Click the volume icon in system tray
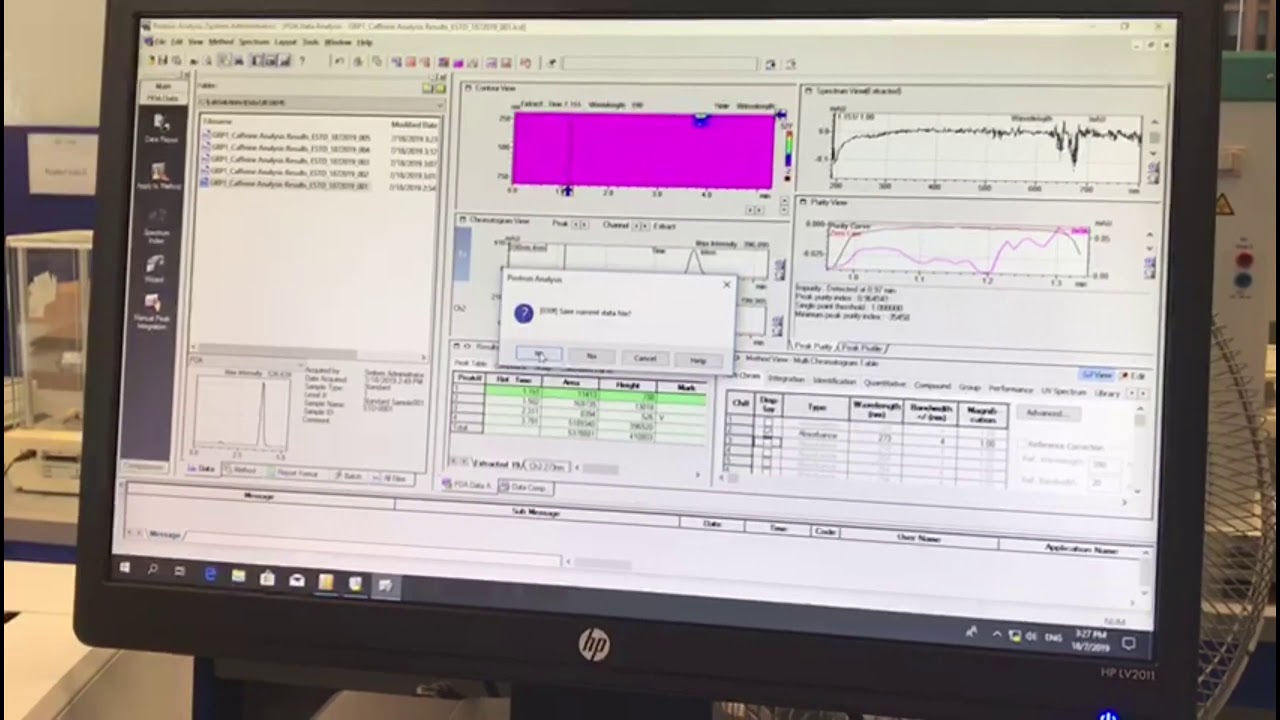 (1030, 637)
